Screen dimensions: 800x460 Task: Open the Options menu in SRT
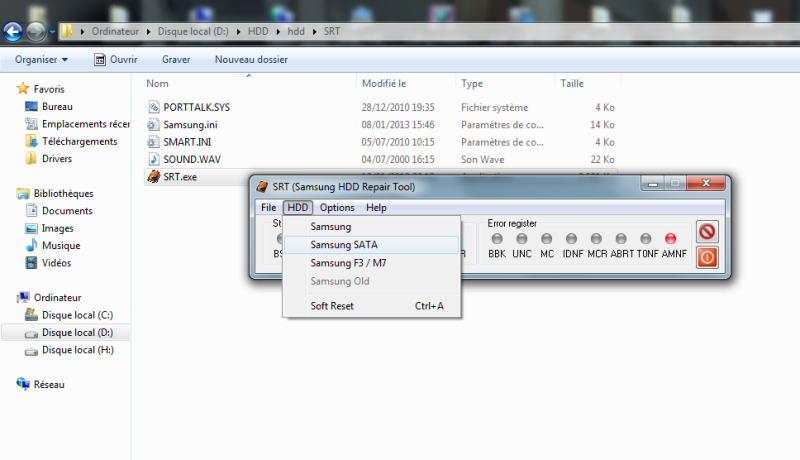click(x=337, y=208)
